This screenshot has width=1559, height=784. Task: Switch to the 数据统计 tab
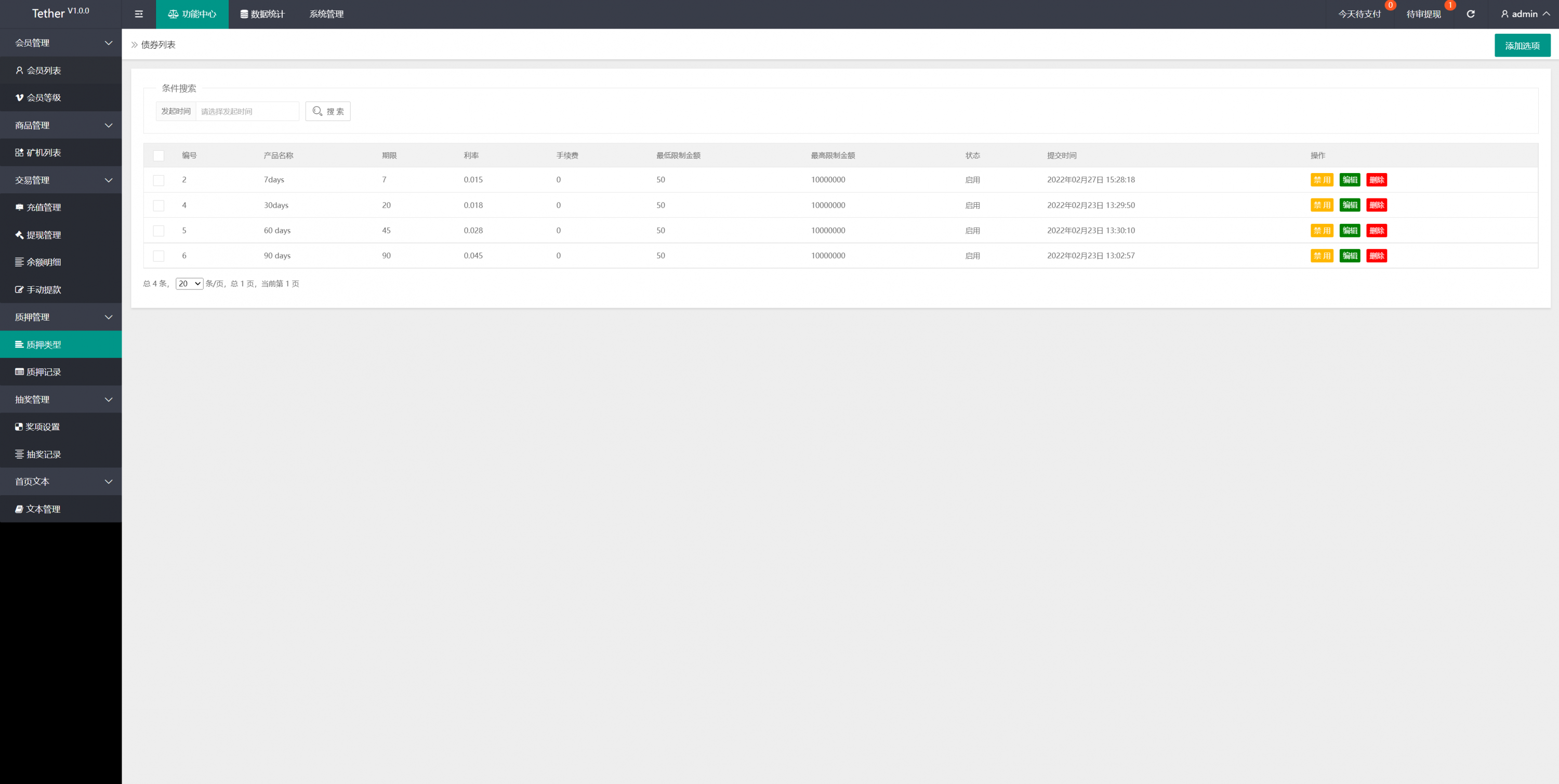[262, 14]
